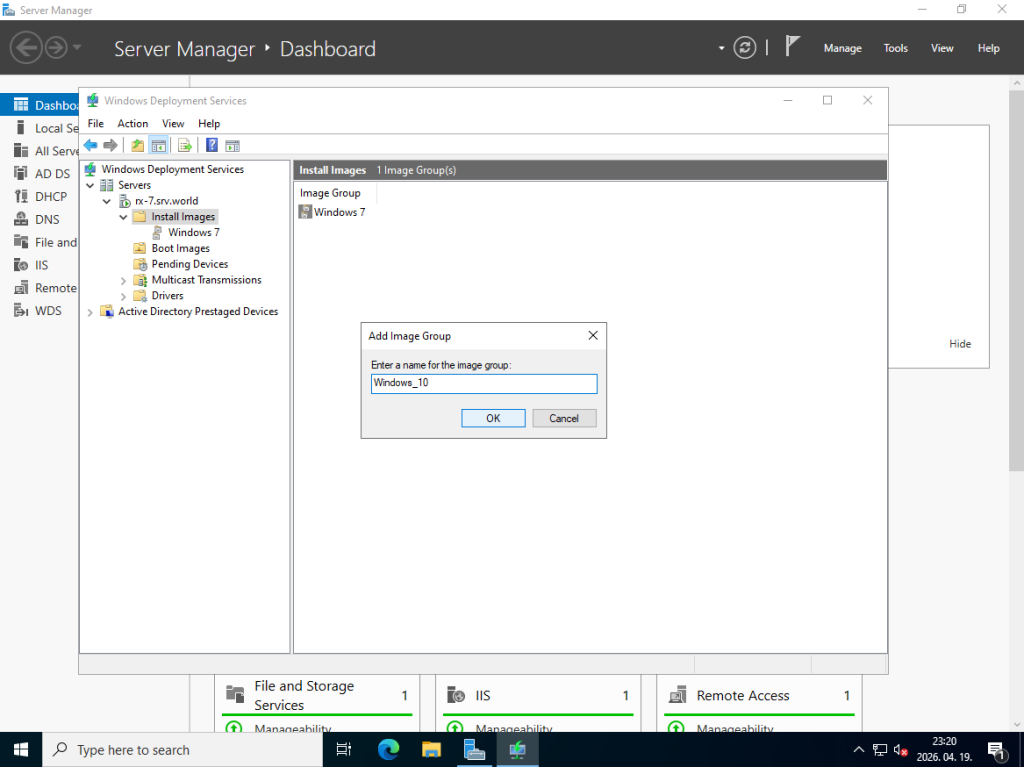
Task: Click the image group name text field
Action: 484,383
